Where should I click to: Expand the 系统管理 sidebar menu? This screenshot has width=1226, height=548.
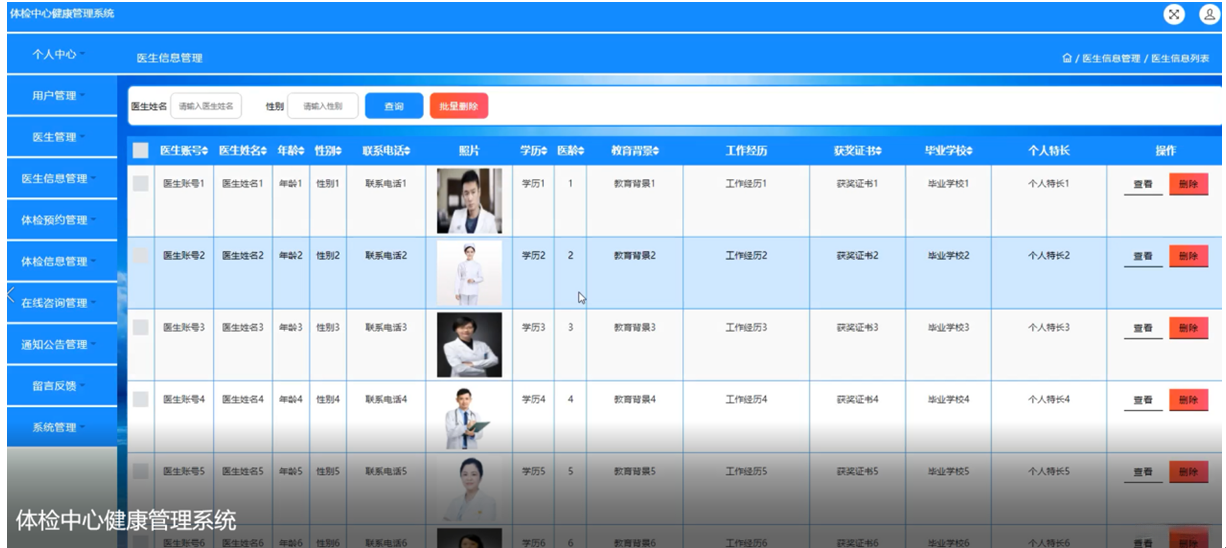click(x=60, y=428)
